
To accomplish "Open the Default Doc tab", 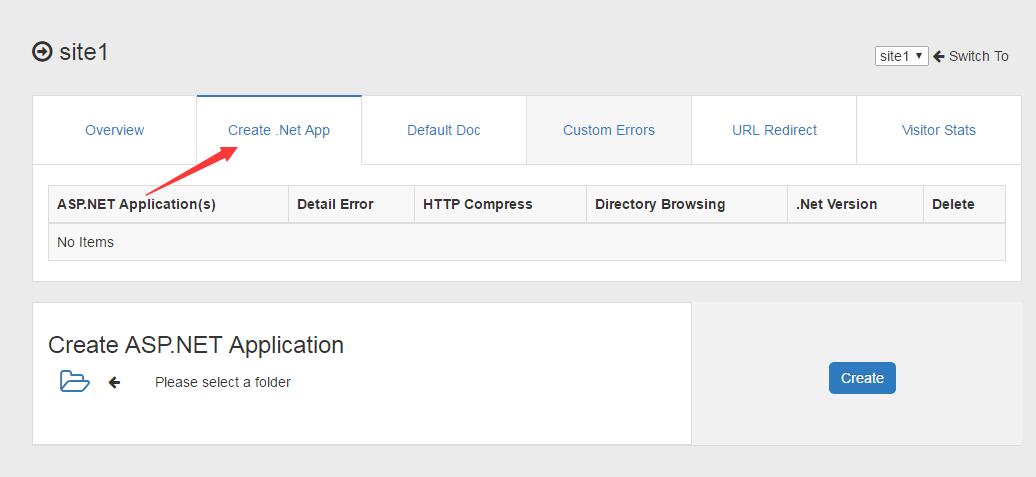I will pos(444,130).
